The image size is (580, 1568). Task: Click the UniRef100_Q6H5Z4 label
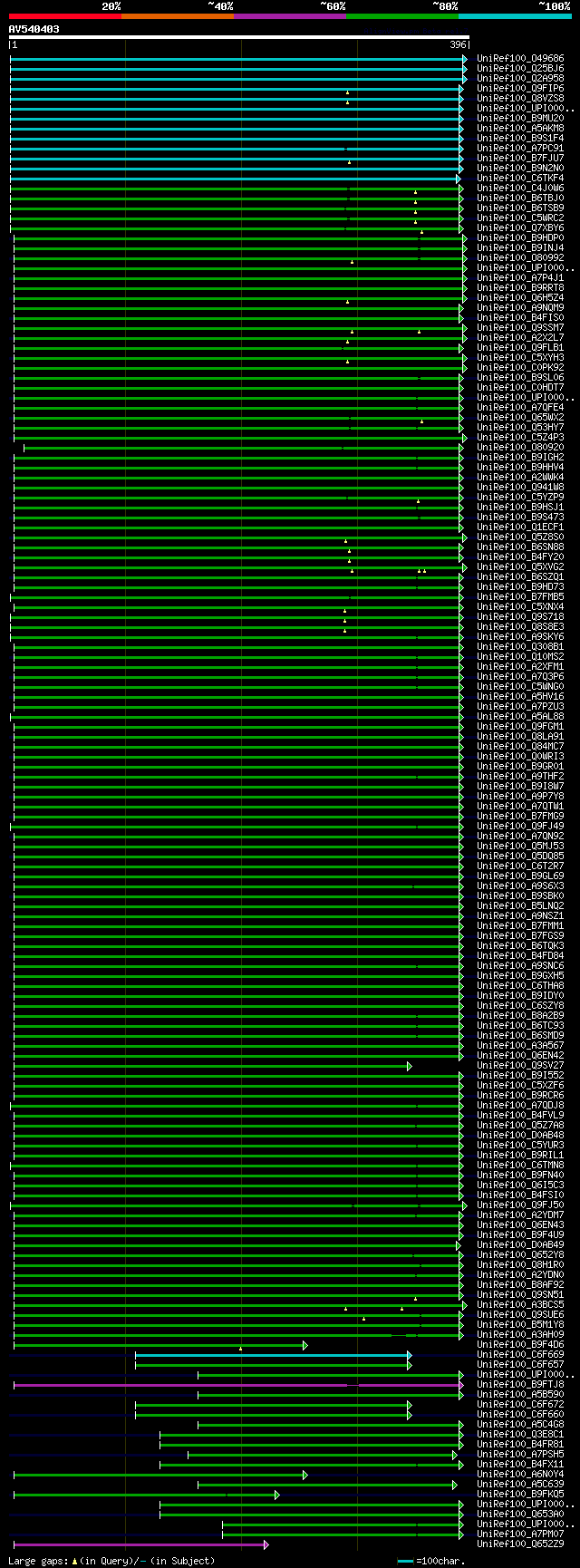click(x=520, y=298)
